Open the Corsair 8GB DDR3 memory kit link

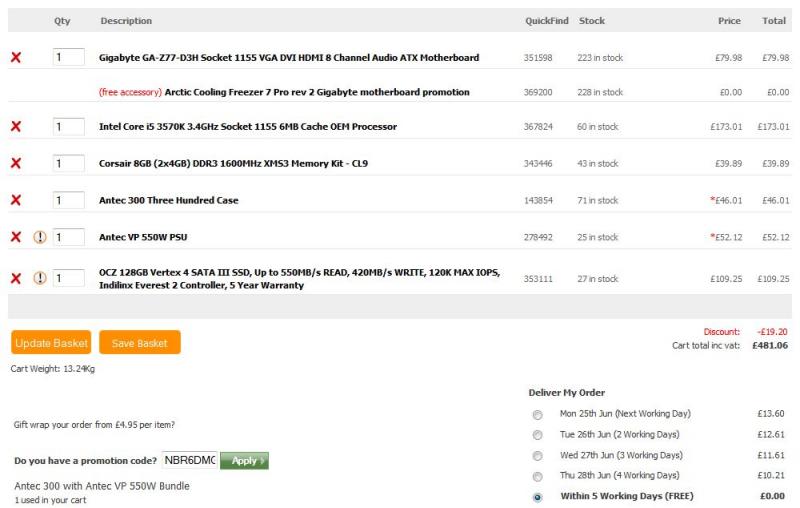pos(233,163)
